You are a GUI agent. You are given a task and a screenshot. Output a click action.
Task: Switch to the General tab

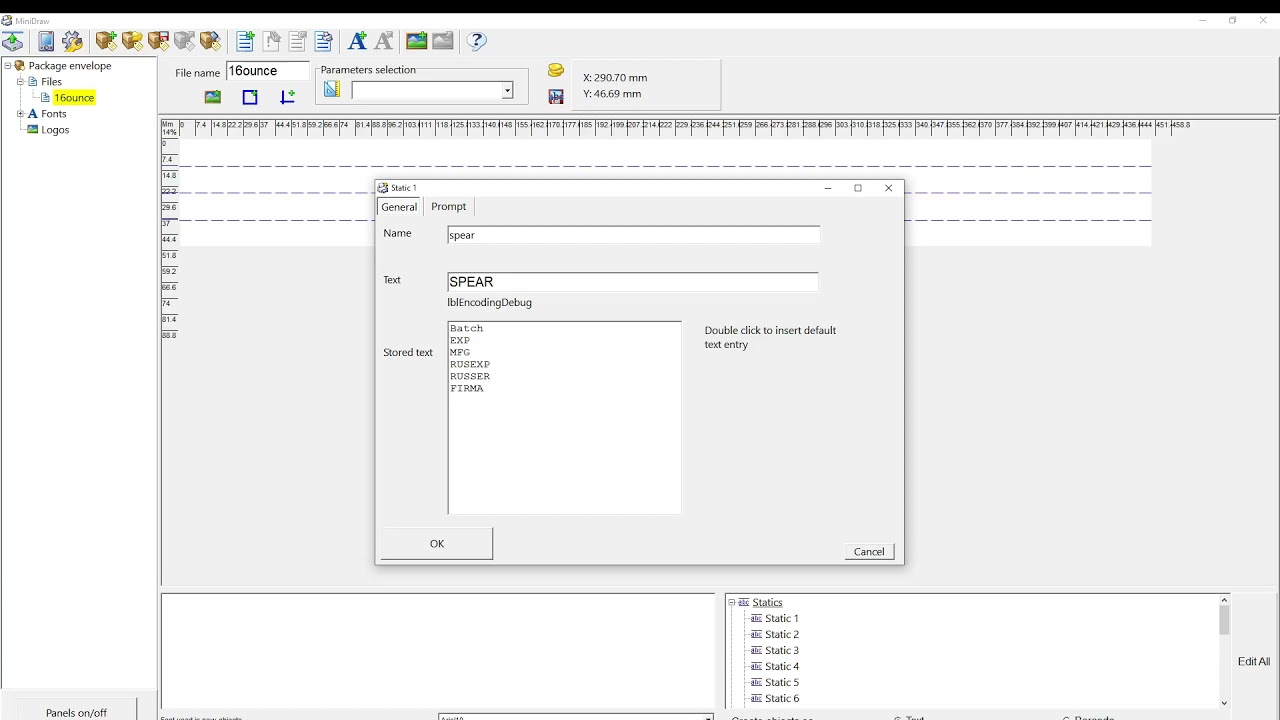click(399, 207)
